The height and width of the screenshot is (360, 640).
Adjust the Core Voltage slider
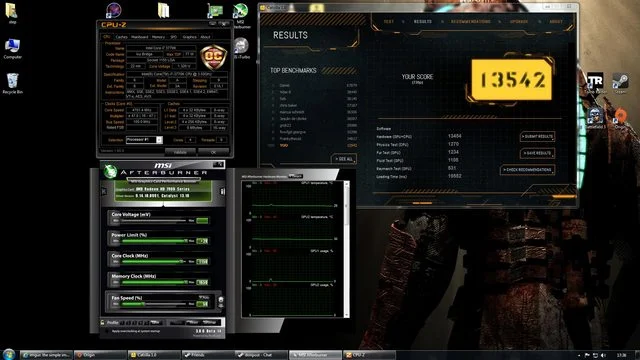[x=153, y=221]
